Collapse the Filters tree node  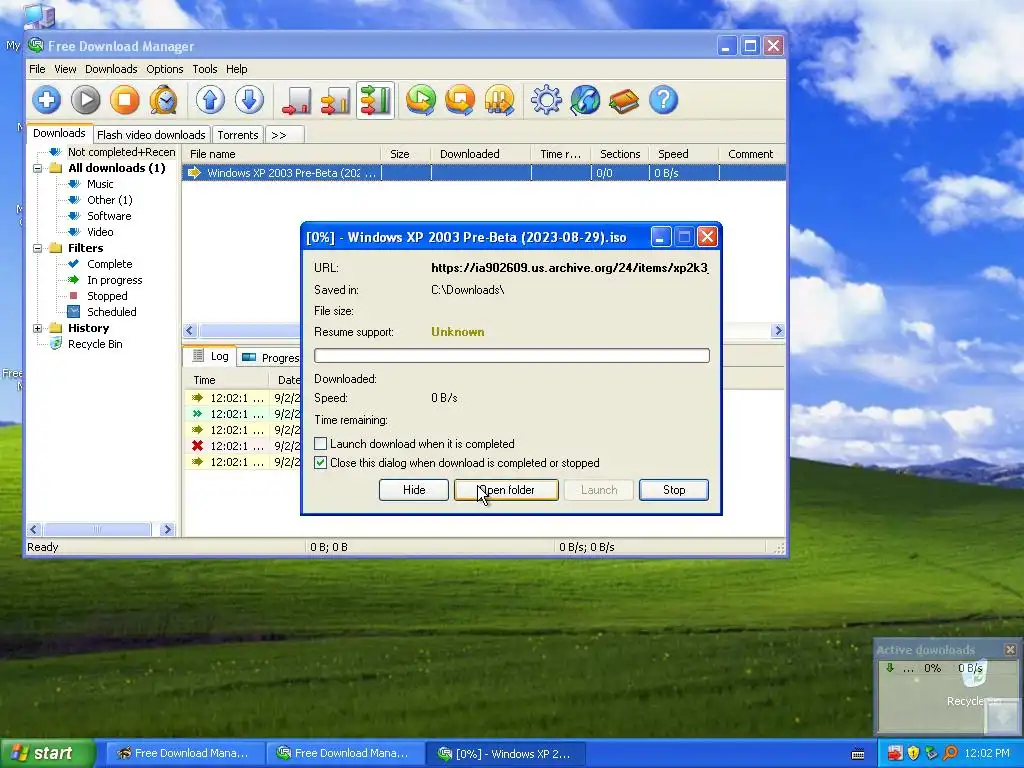pos(38,248)
